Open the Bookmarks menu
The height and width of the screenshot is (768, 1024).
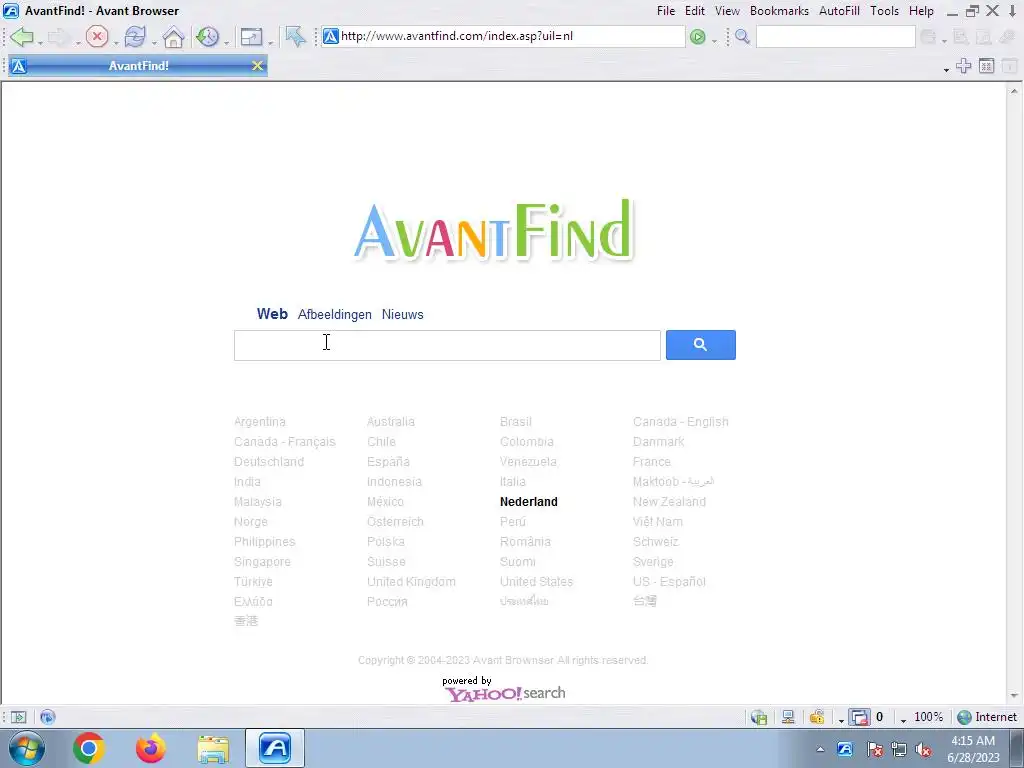779,11
